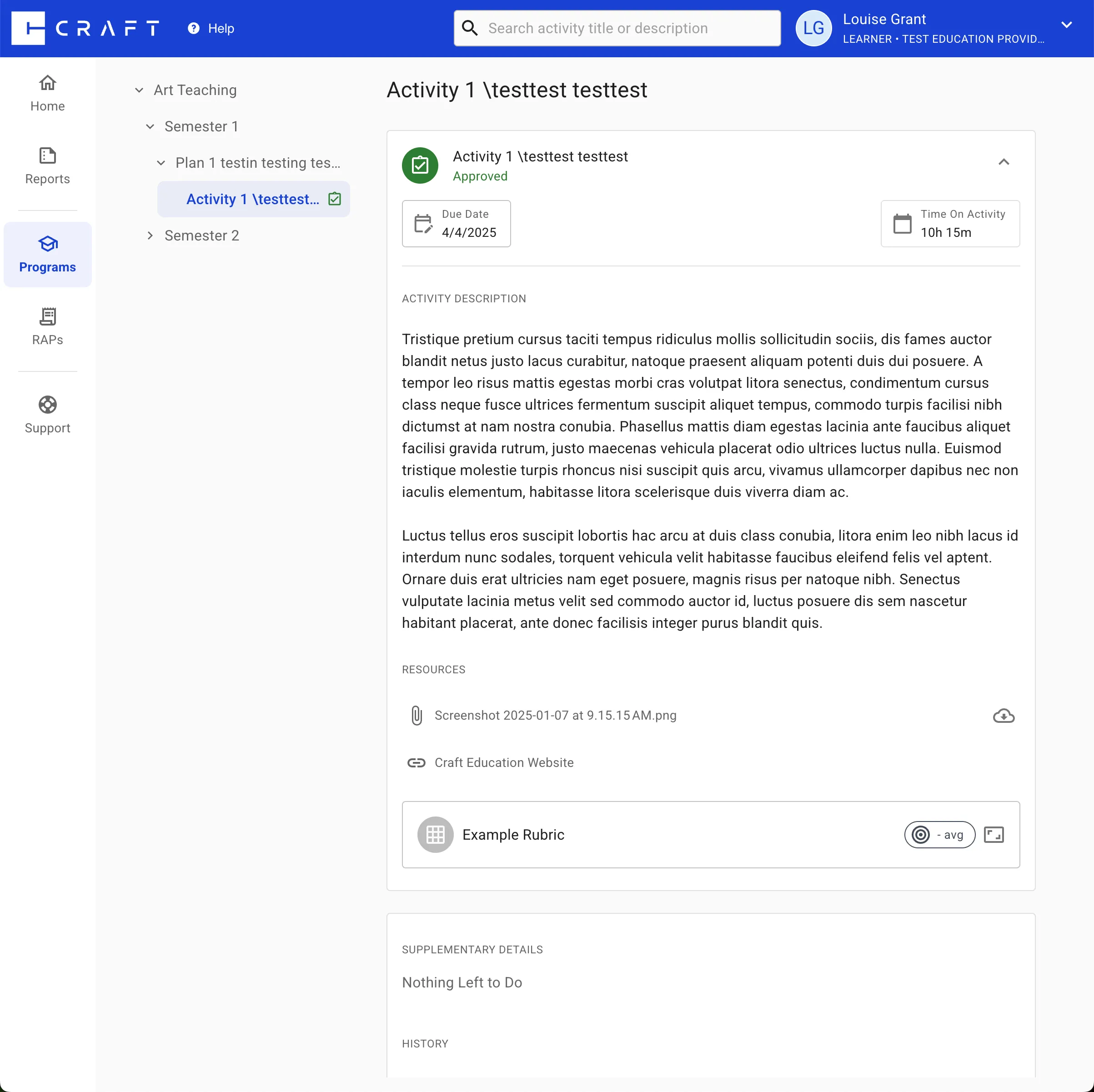Click the Due Date calendar edit icon
This screenshot has width=1094, height=1092.
(423, 224)
